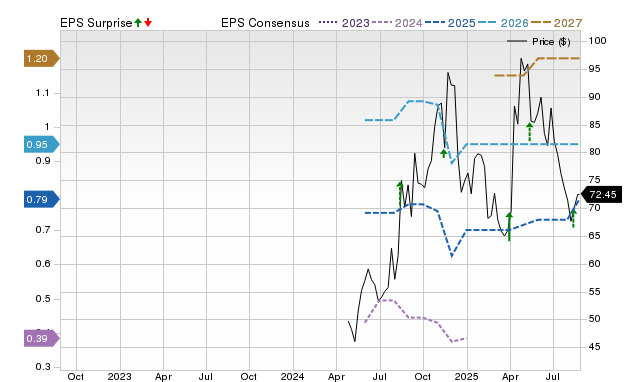Image resolution: width=640 pixels, height=382 pixels.
Task: Click the 1.20 gold EPS value tag
Action: [42, 59]
